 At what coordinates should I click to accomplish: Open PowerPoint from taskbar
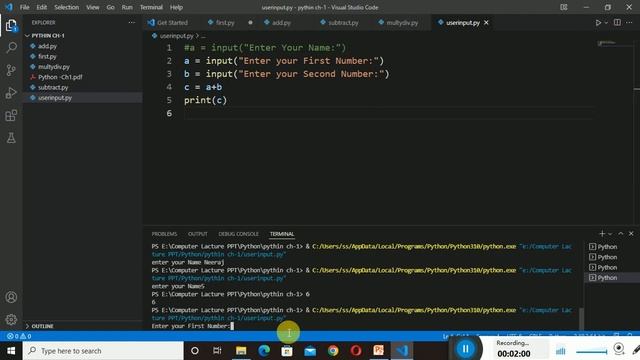pos(379,351)
